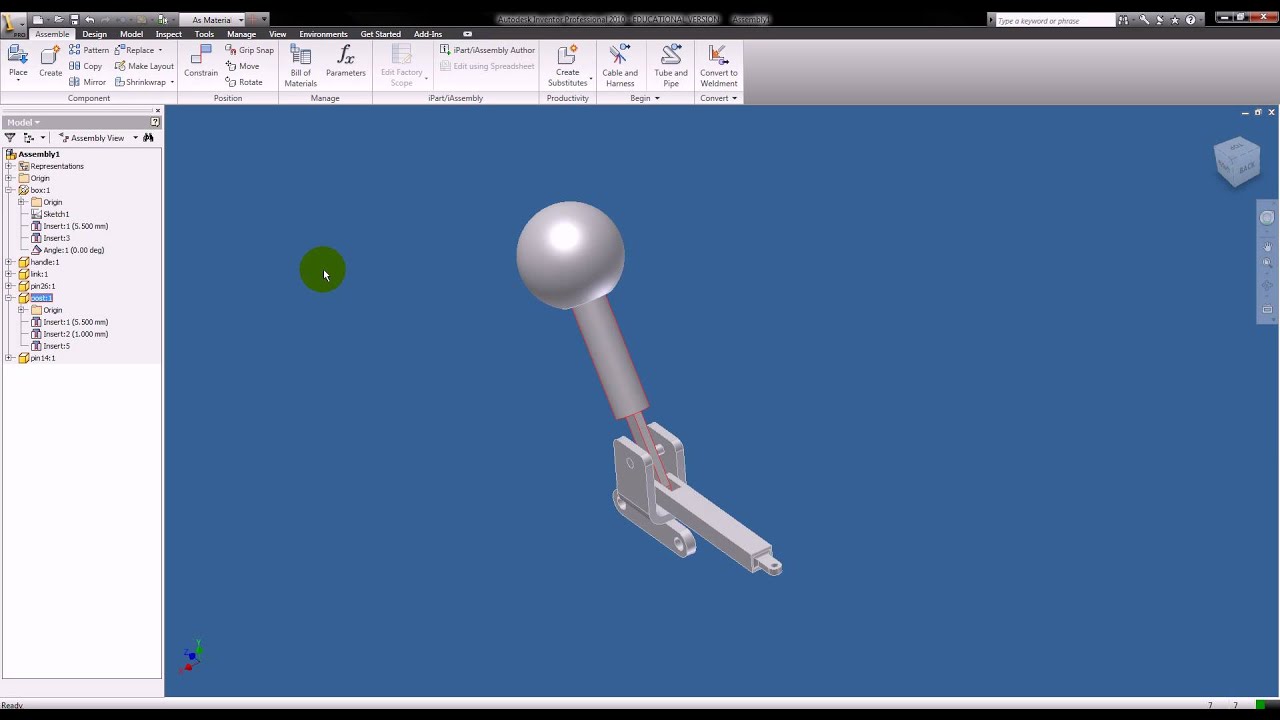This screenshot has height=720, width=1280.
Task: Click the Copy component button
Action: [x=86, y=66]
